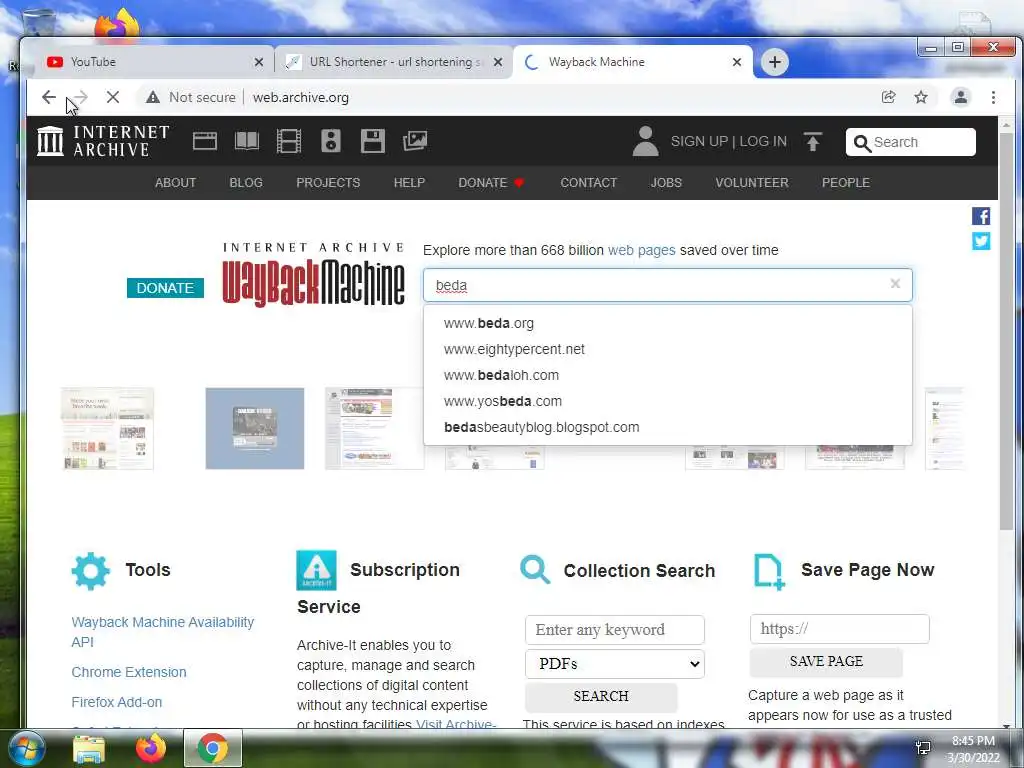Click the Collection Search magnifier icon

[x=535, y=570]
